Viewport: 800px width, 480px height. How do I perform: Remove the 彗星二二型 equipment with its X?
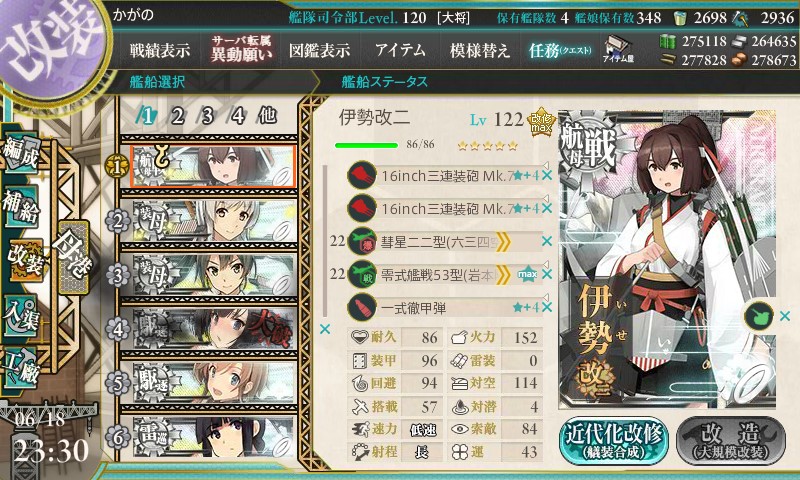(x=547, y=241)
